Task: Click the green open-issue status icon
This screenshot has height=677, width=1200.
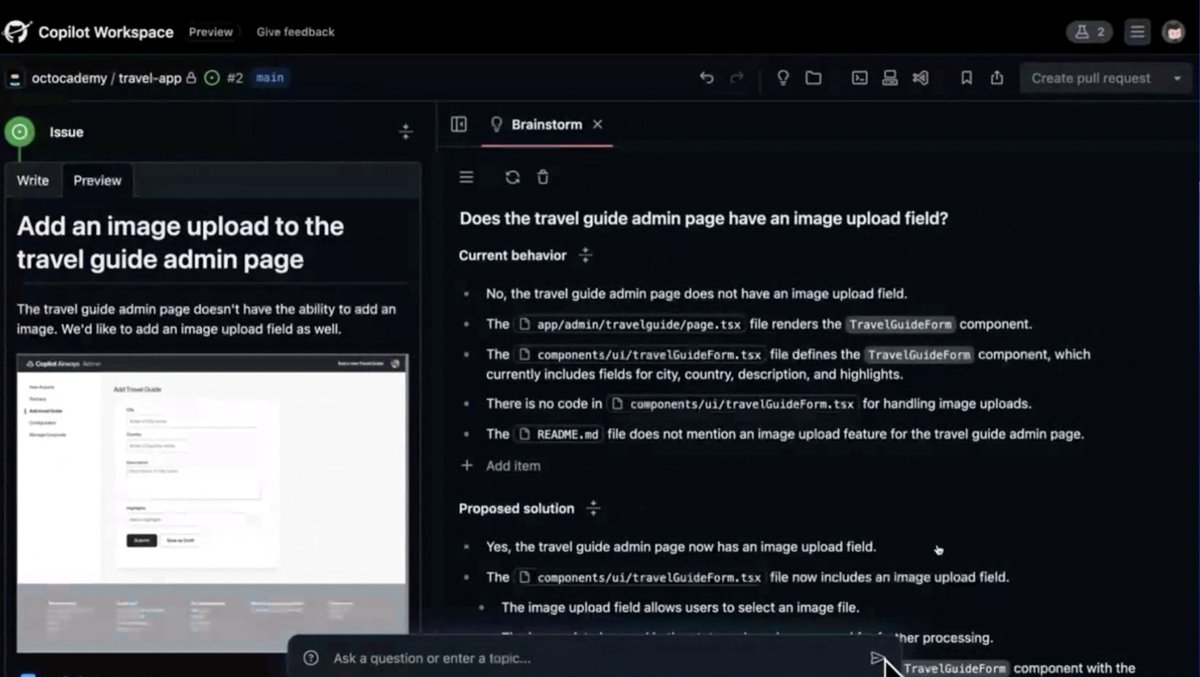Action: click(x=19, y=132)
